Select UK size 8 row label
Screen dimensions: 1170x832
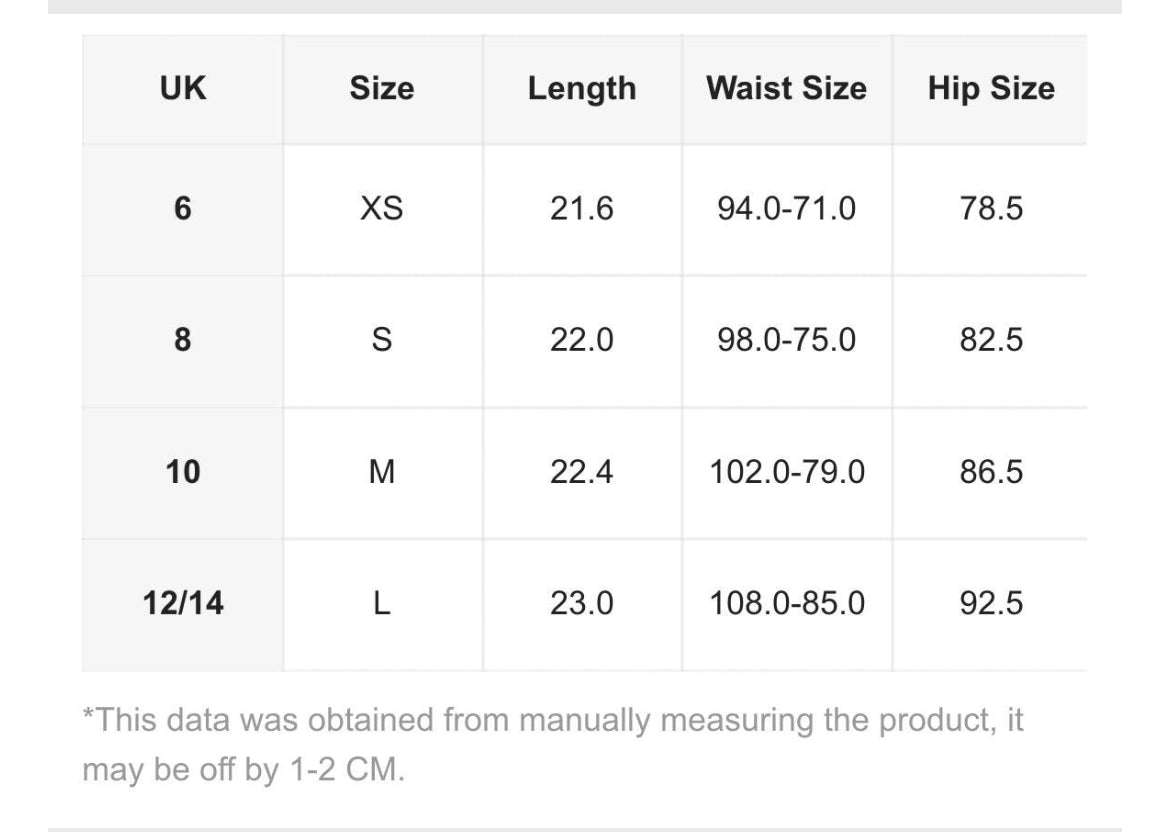[182, 340]
